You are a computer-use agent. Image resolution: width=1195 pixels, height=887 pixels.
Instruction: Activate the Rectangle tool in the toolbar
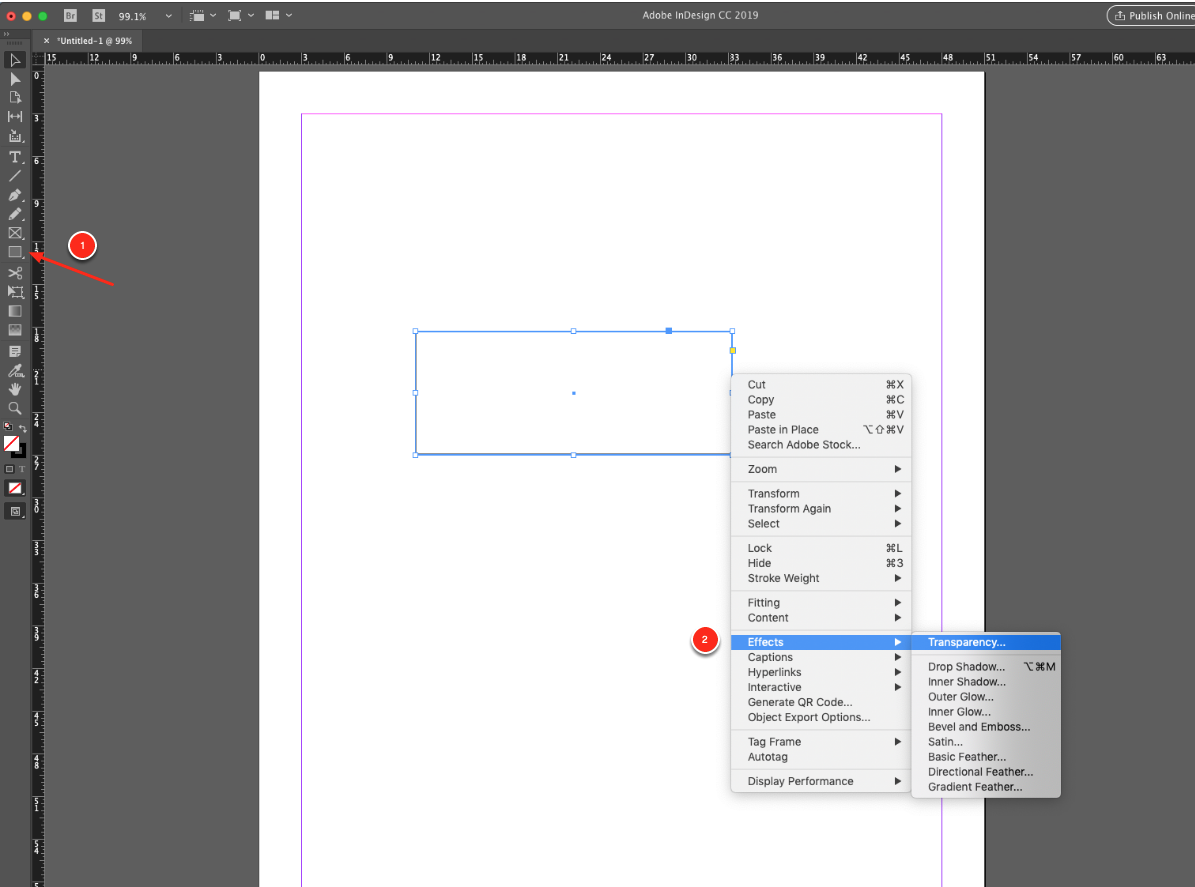click(x=15, y=252)
